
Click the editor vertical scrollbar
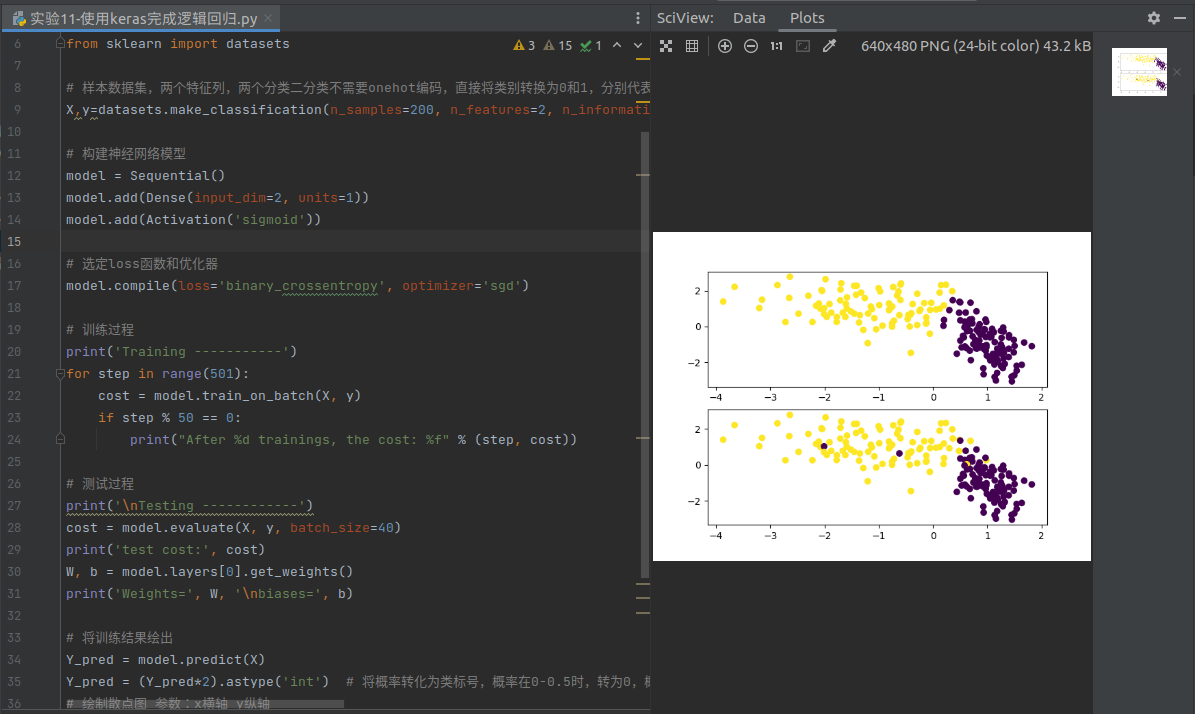tap(645, 354)
